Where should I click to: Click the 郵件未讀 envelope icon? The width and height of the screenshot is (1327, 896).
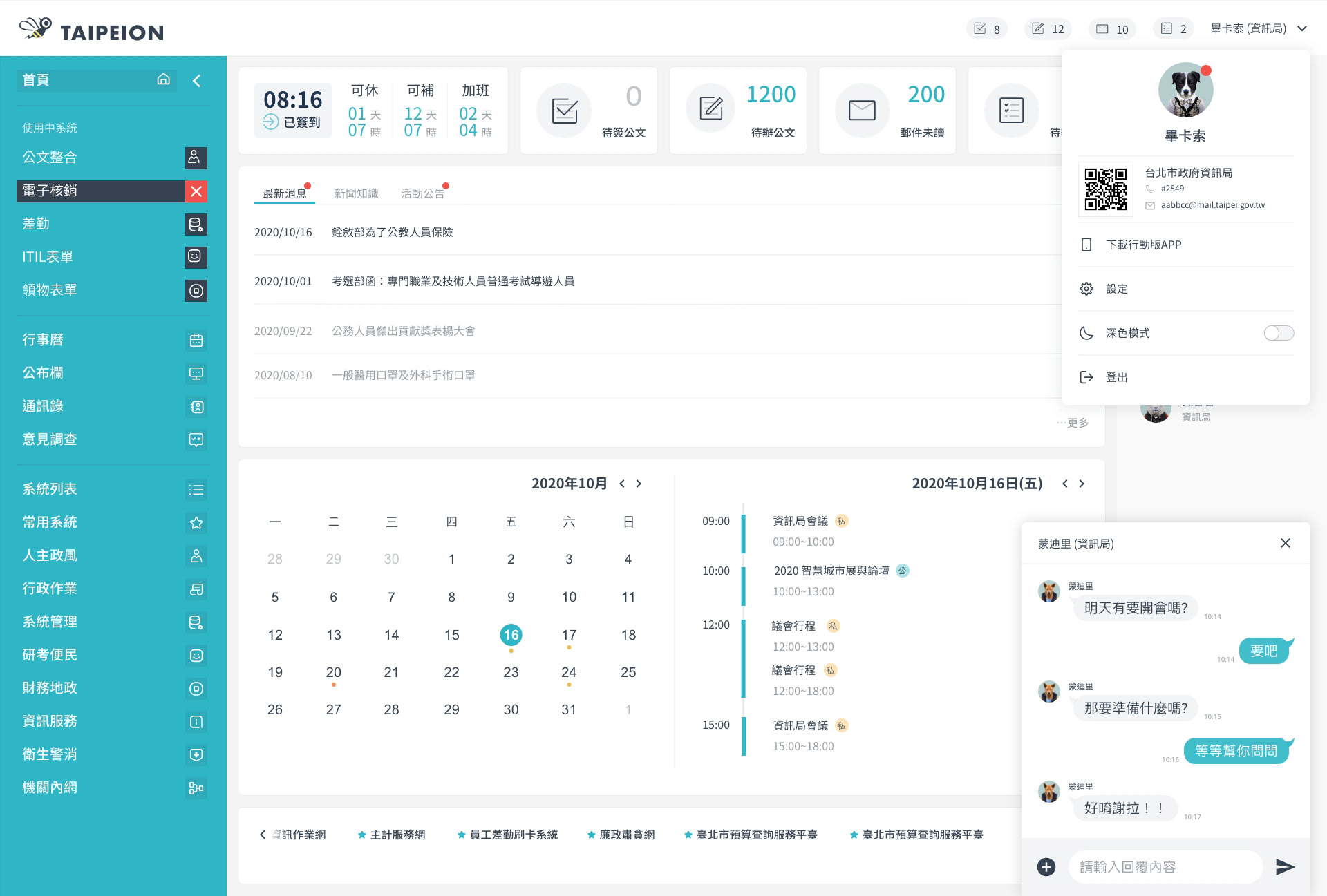tap(861, 110)
